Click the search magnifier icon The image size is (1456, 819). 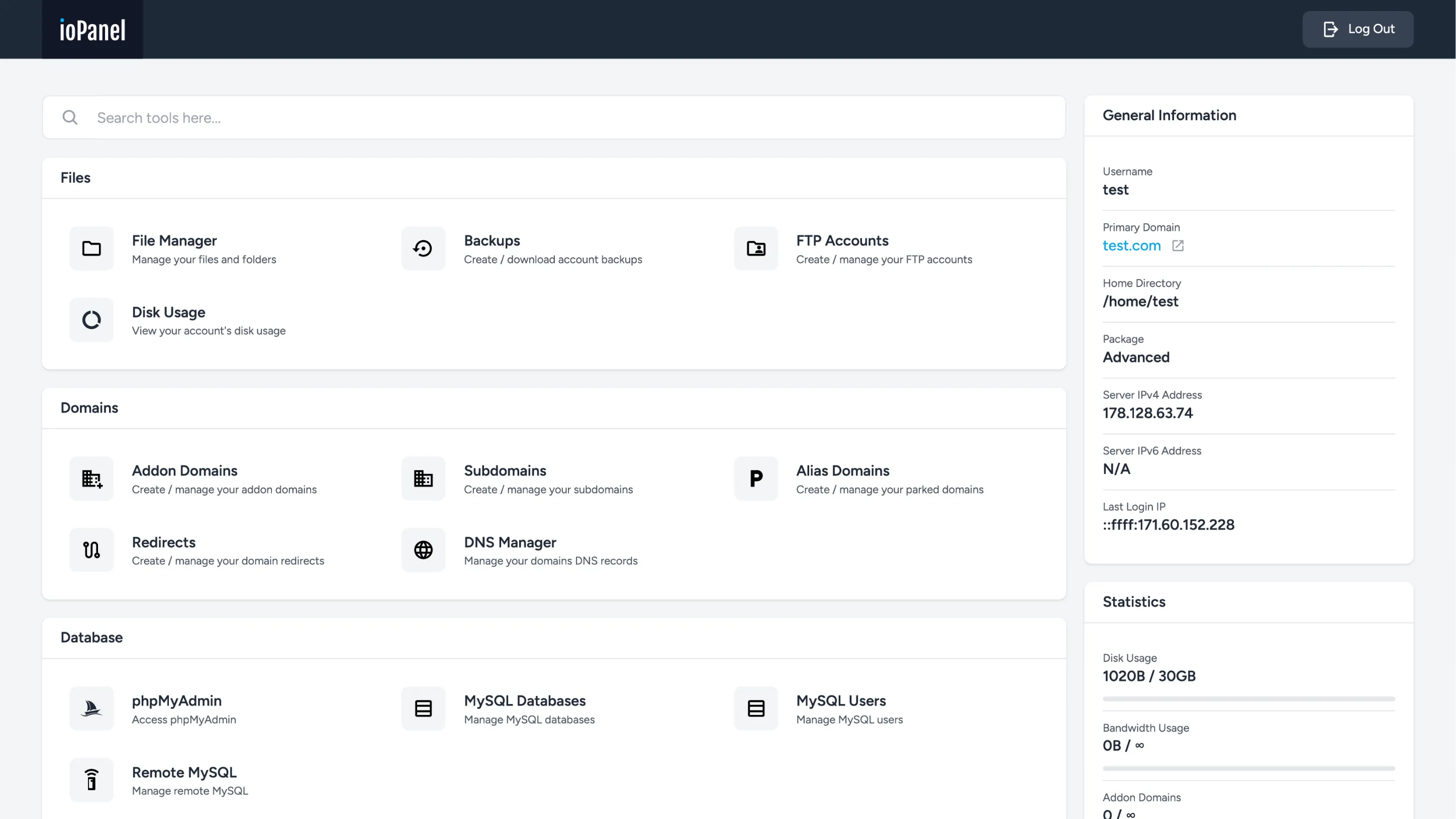point(70,118)
